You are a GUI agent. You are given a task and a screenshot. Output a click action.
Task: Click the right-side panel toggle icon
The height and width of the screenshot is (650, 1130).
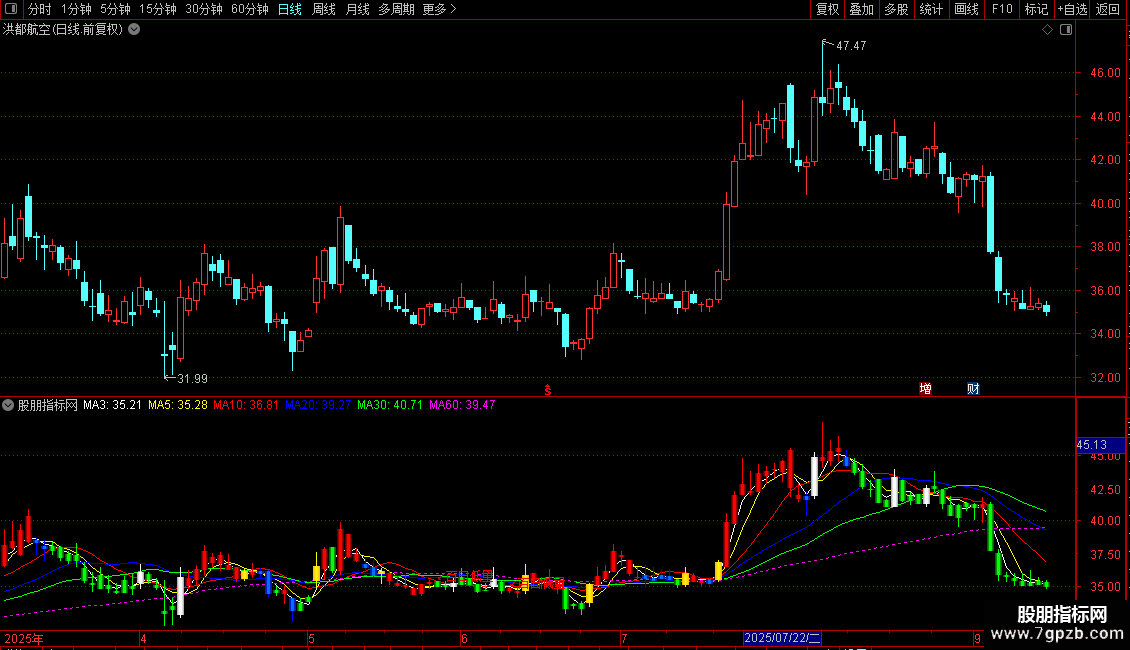[x=1066, y=30]
